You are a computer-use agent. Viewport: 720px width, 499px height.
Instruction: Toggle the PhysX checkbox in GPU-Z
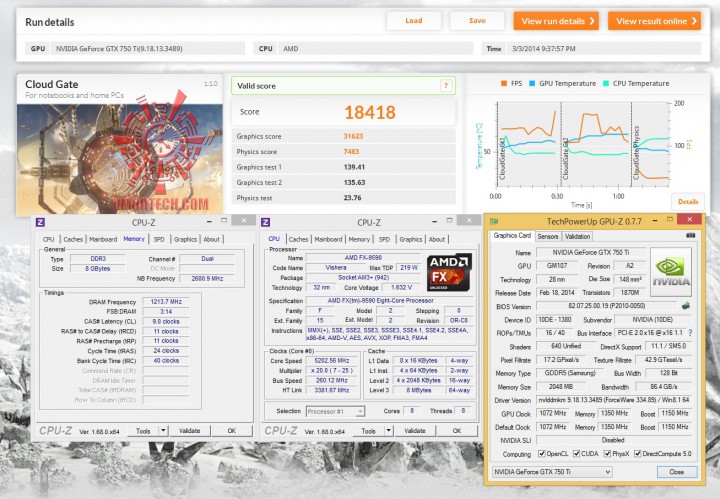[607, 454]
